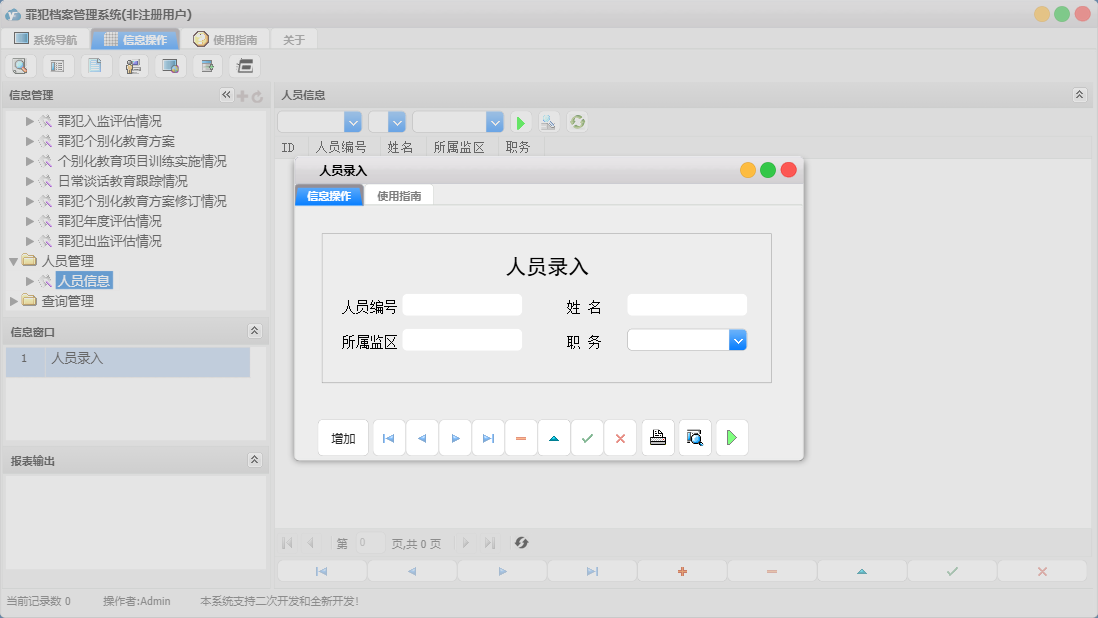Switch to the 系统导航 tab
The width and height of the screenshot is (1098, 618).
click(42, 39)
